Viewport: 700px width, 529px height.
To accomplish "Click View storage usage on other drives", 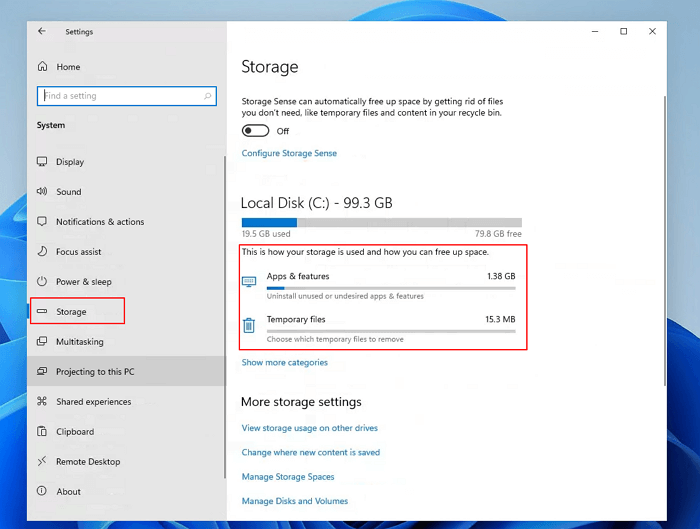I will pyautogui.click(x=309, y=428).
